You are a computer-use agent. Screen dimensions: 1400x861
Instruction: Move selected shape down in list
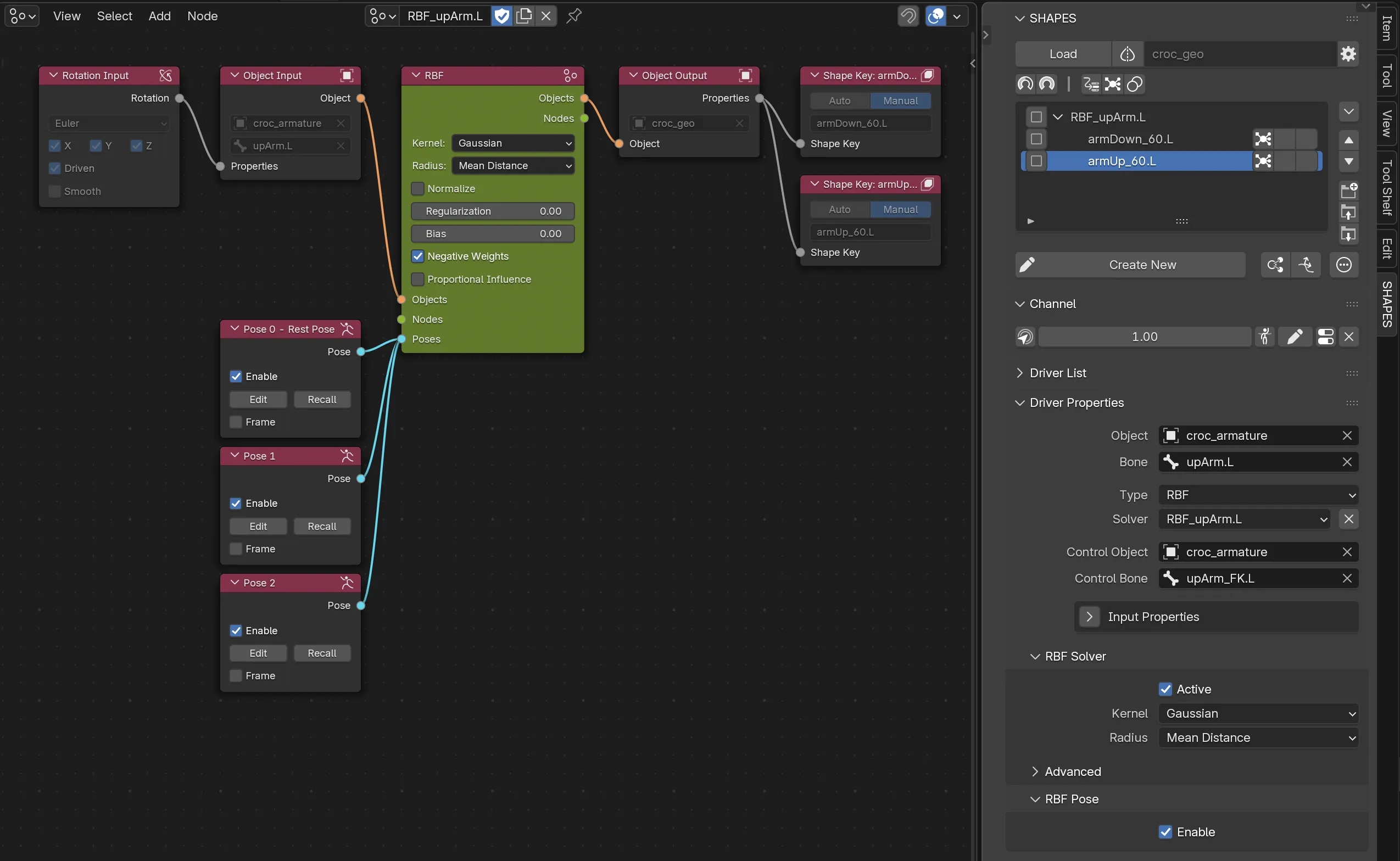click(x=1348, y=162)
